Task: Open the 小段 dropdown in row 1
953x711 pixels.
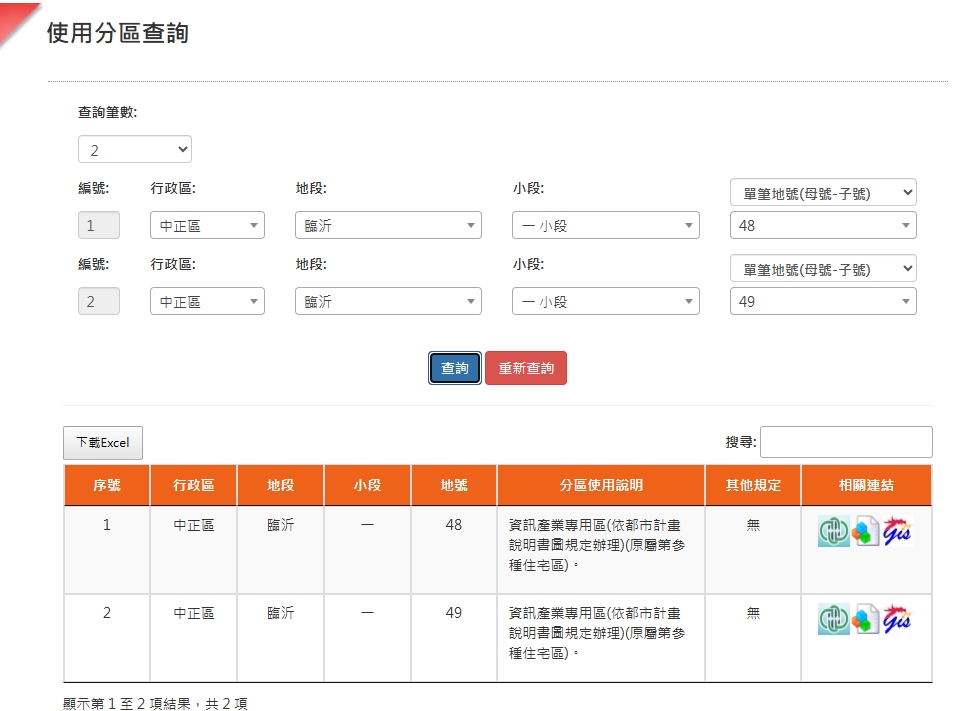Action: coord(605,226)
